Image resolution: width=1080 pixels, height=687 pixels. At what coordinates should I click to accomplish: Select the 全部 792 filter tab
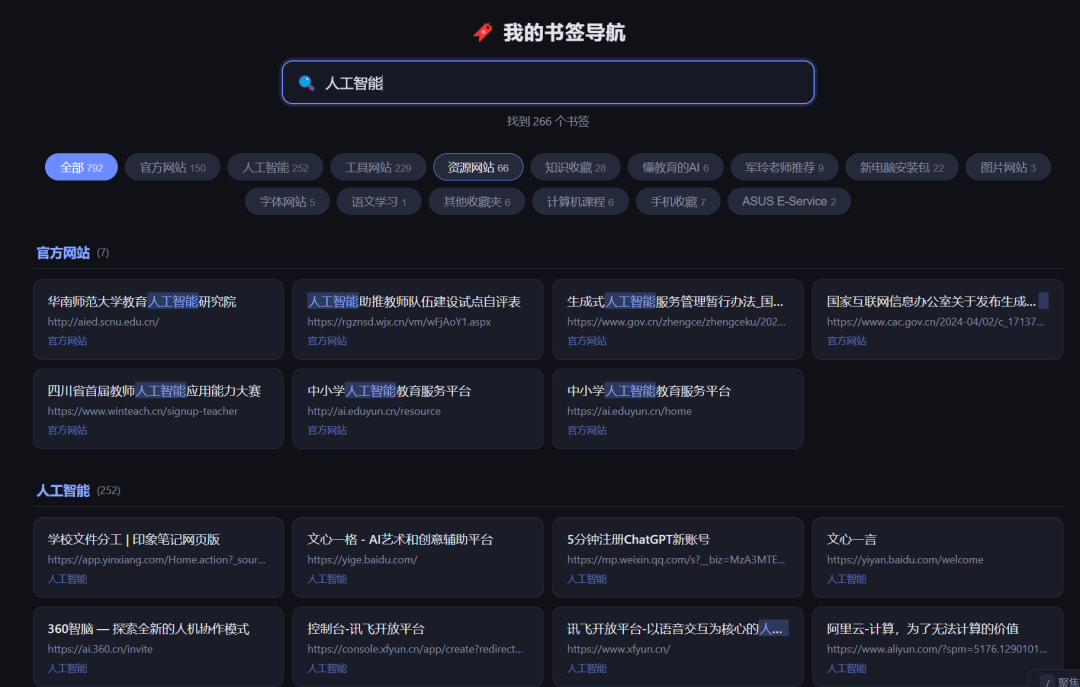pyautogui.click(x=81, y=167)
